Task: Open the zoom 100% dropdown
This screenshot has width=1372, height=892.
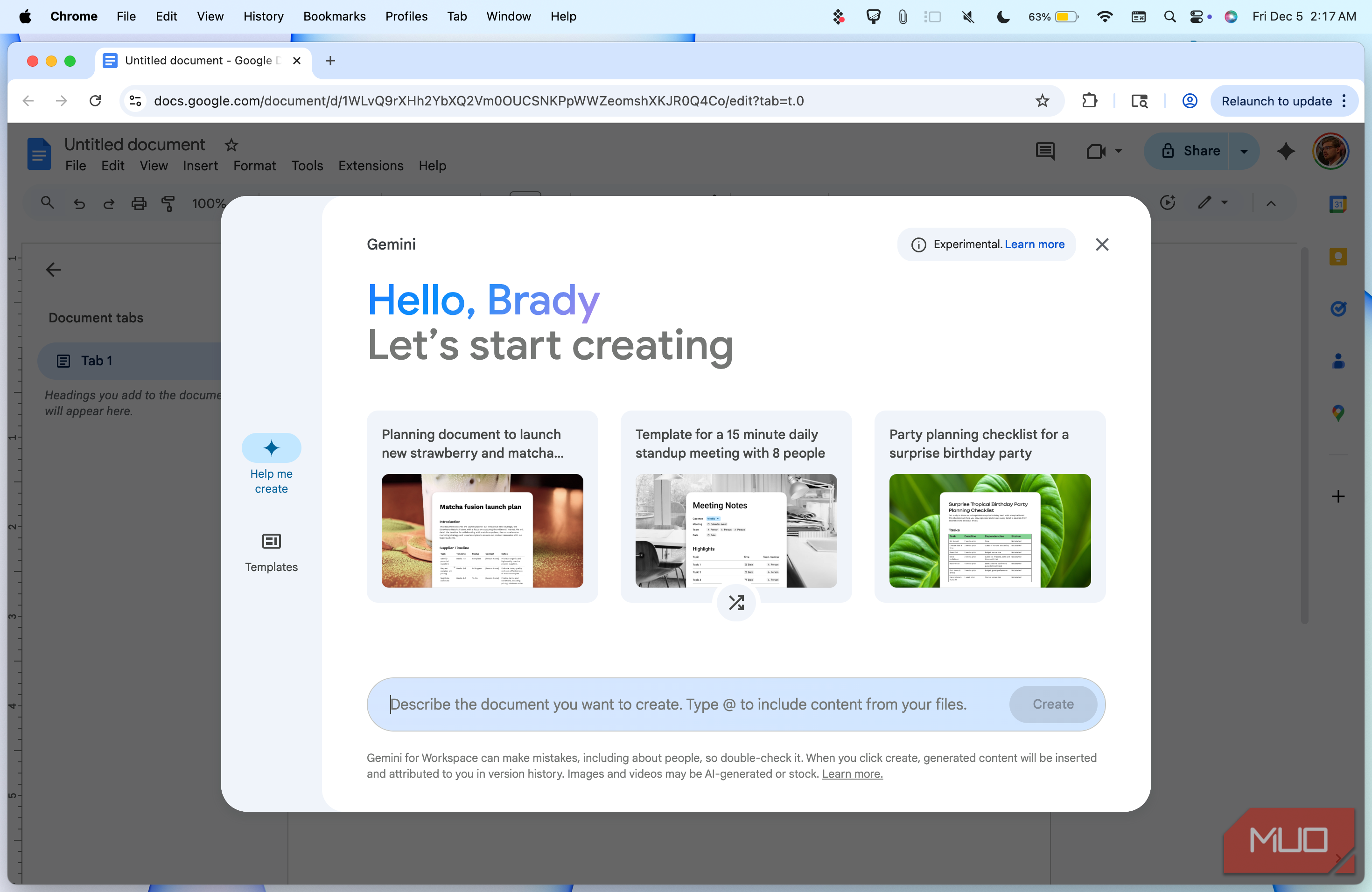Action: tap(209, 203)
